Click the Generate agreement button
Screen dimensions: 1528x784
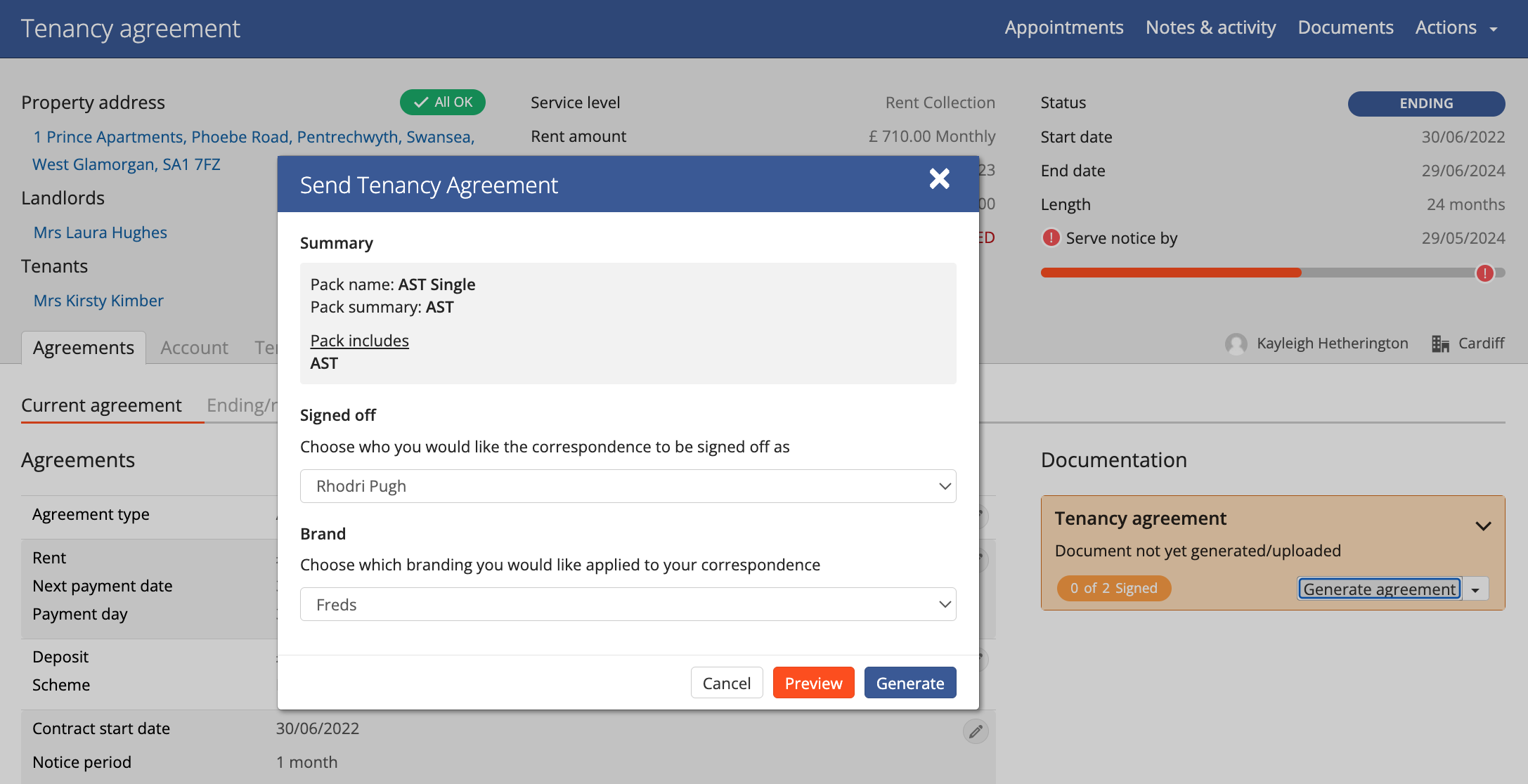1379,589
